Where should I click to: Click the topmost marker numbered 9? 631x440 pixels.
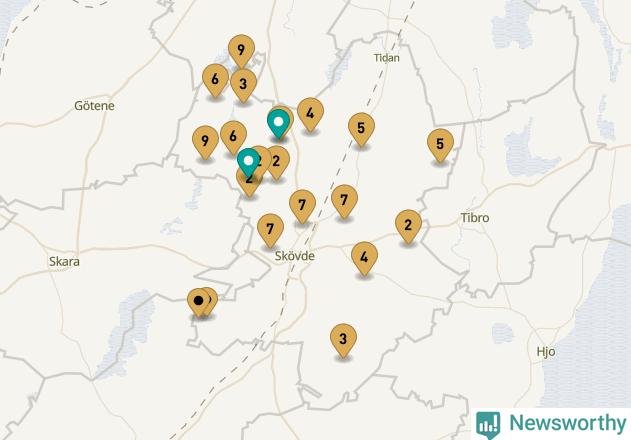241,50
